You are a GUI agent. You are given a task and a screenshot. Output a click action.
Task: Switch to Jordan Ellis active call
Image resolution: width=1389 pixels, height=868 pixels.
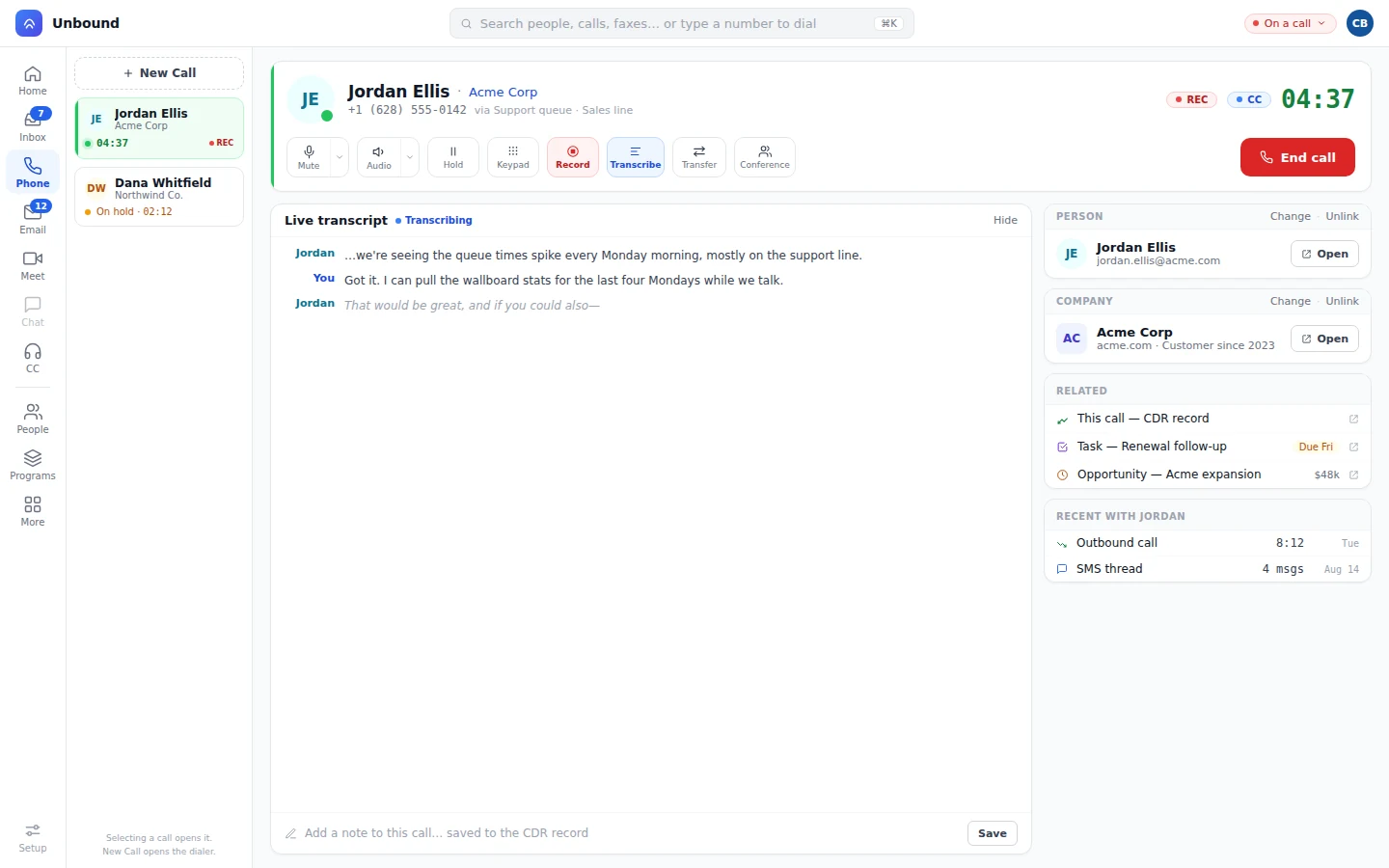click(159, 128)
